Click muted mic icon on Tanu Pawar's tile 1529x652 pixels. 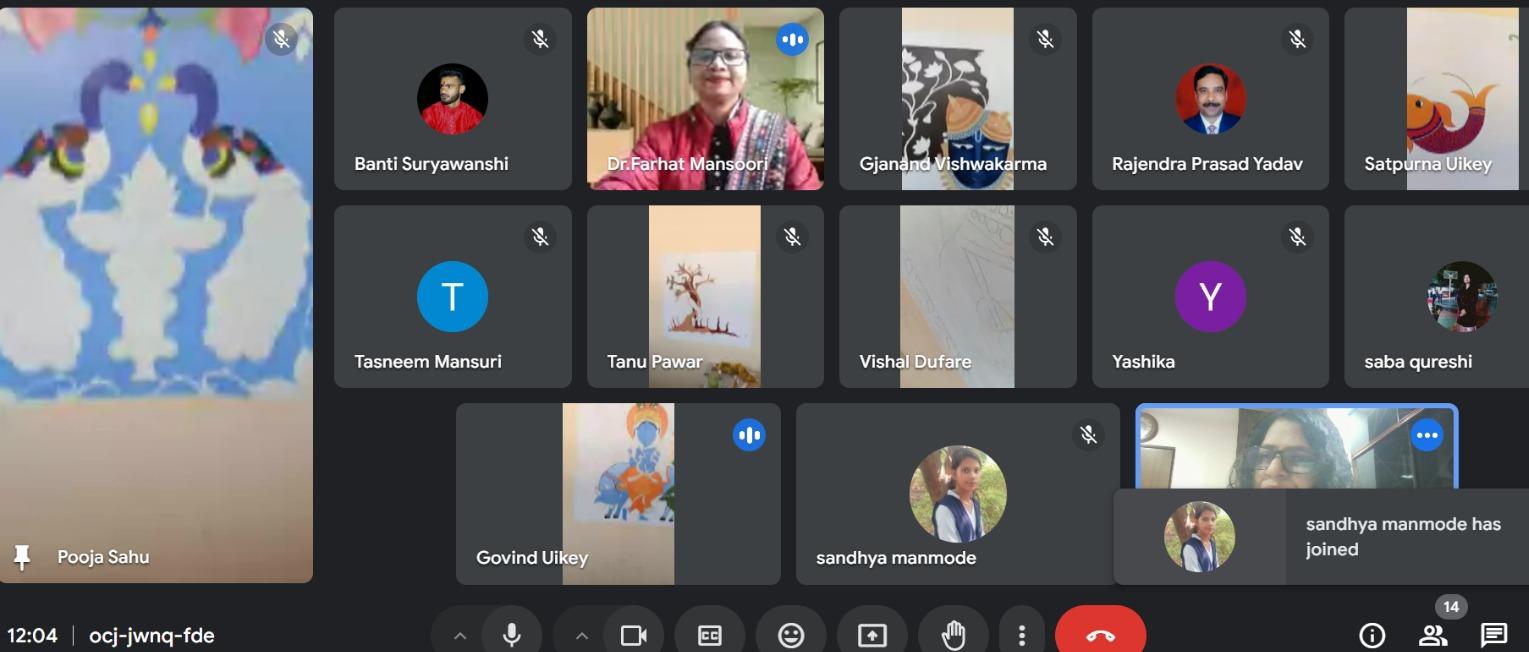792,237
